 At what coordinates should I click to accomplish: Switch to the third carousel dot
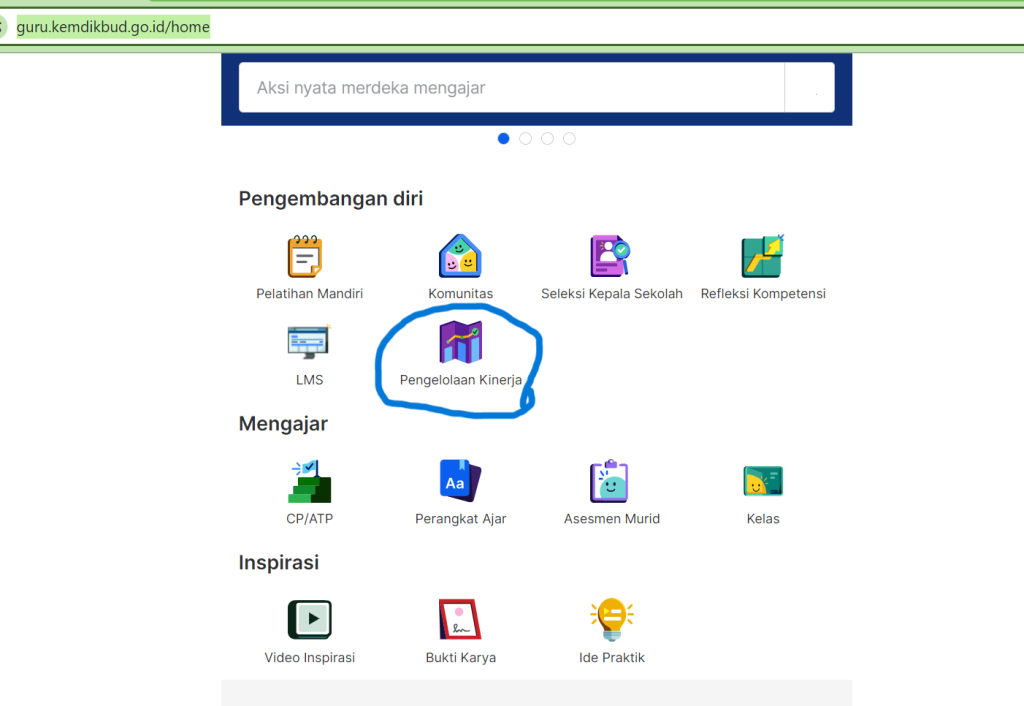point(548,139)
